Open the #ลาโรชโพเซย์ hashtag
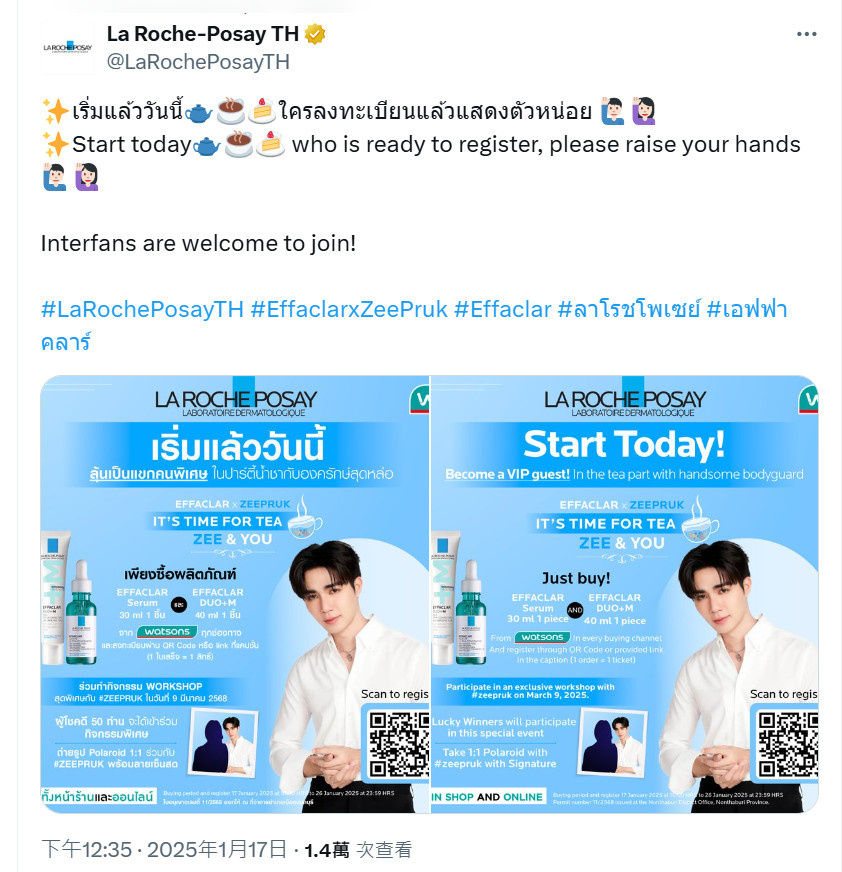This screenshot has height=872, width=842. point(628,309)
